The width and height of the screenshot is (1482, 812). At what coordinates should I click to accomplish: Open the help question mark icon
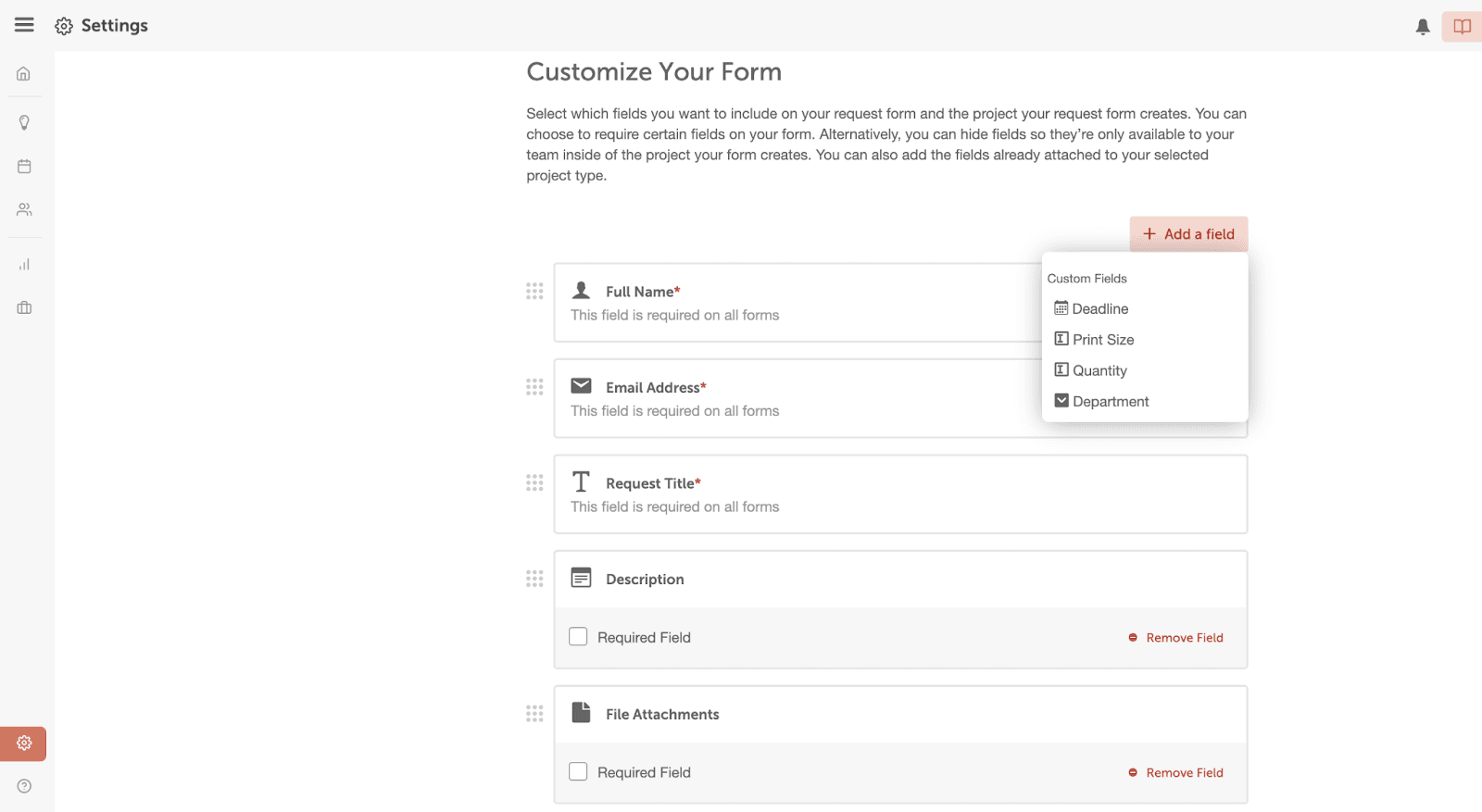pos(24,786)
